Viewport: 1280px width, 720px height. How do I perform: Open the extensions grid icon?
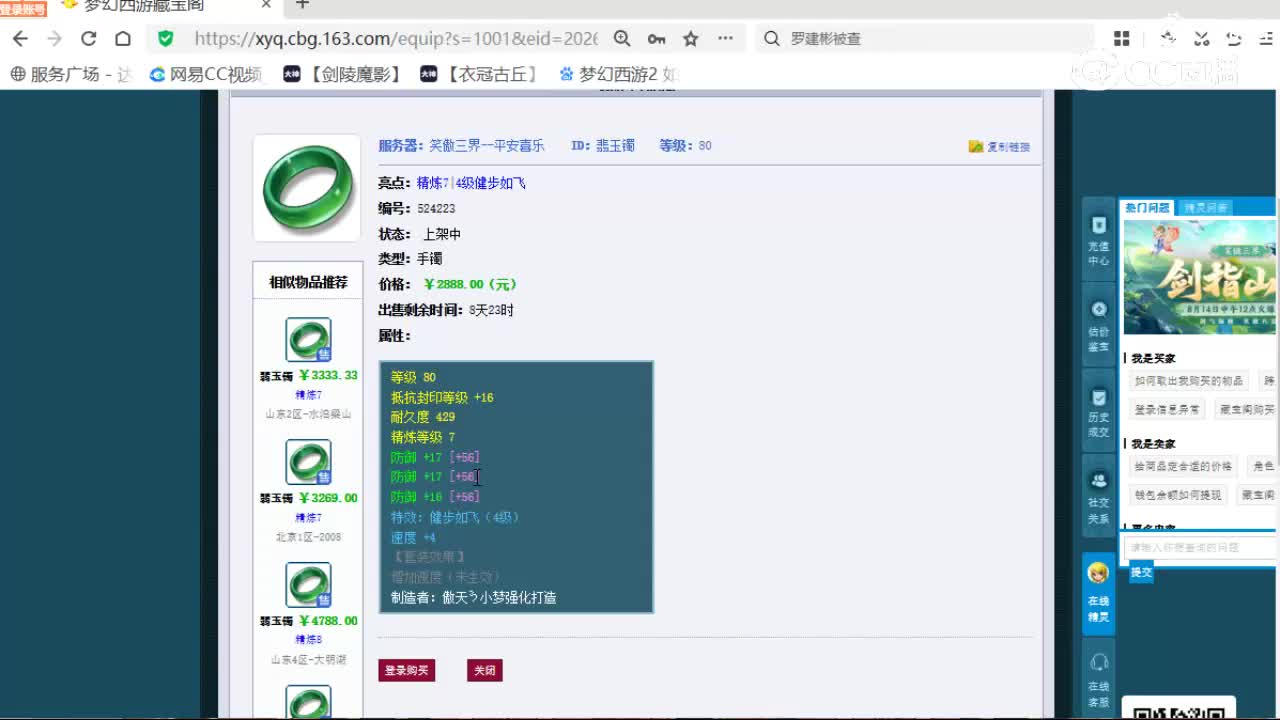click(x=1122, y=39)
